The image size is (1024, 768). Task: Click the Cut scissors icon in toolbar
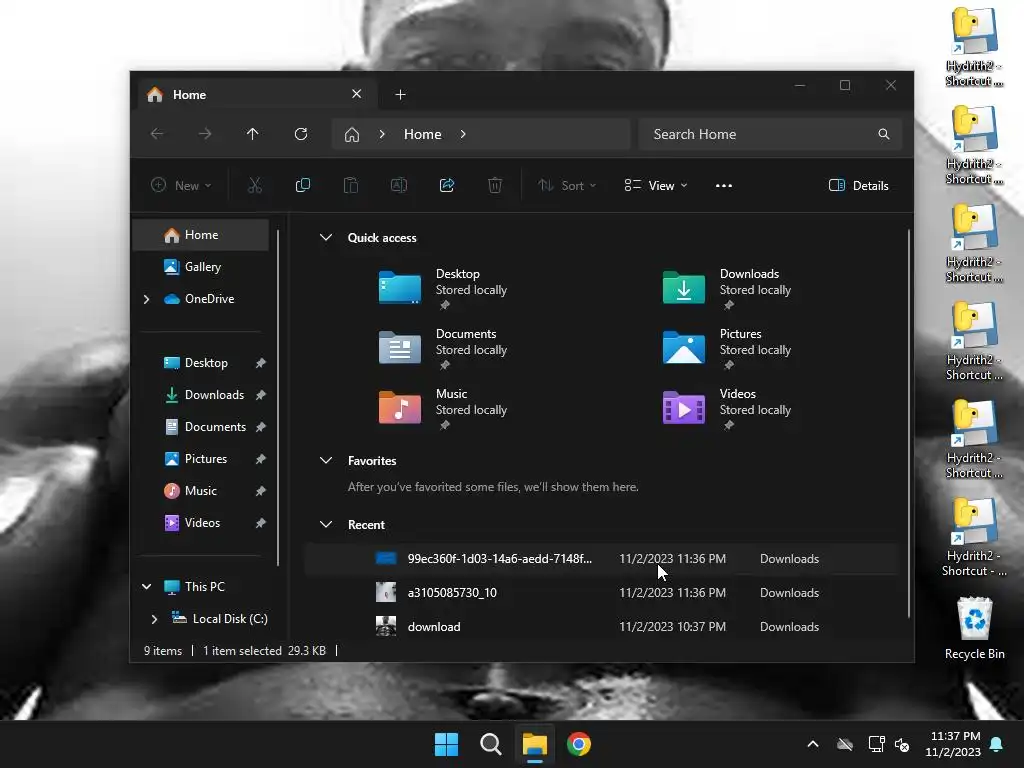[x=255, y=185]
